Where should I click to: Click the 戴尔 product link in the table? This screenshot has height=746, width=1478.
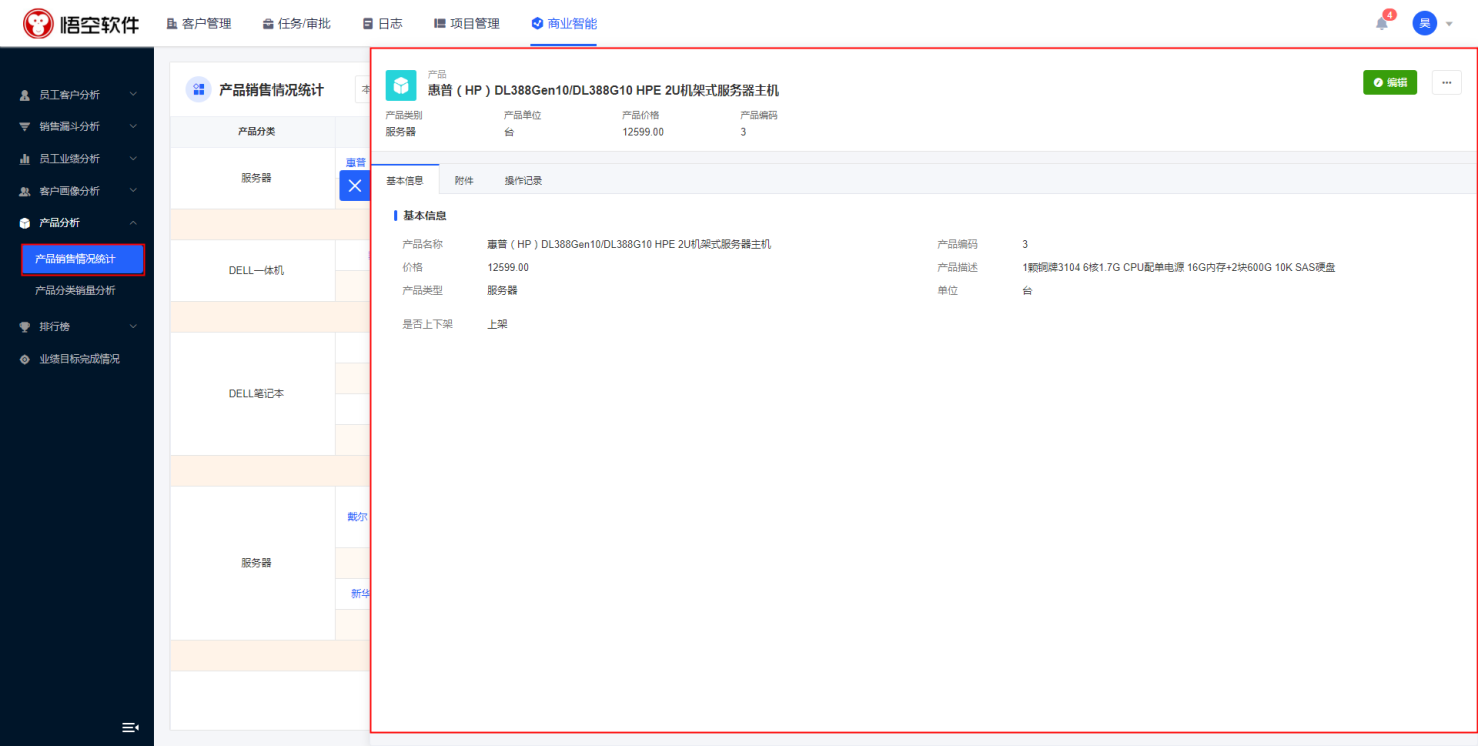(357, 517)
